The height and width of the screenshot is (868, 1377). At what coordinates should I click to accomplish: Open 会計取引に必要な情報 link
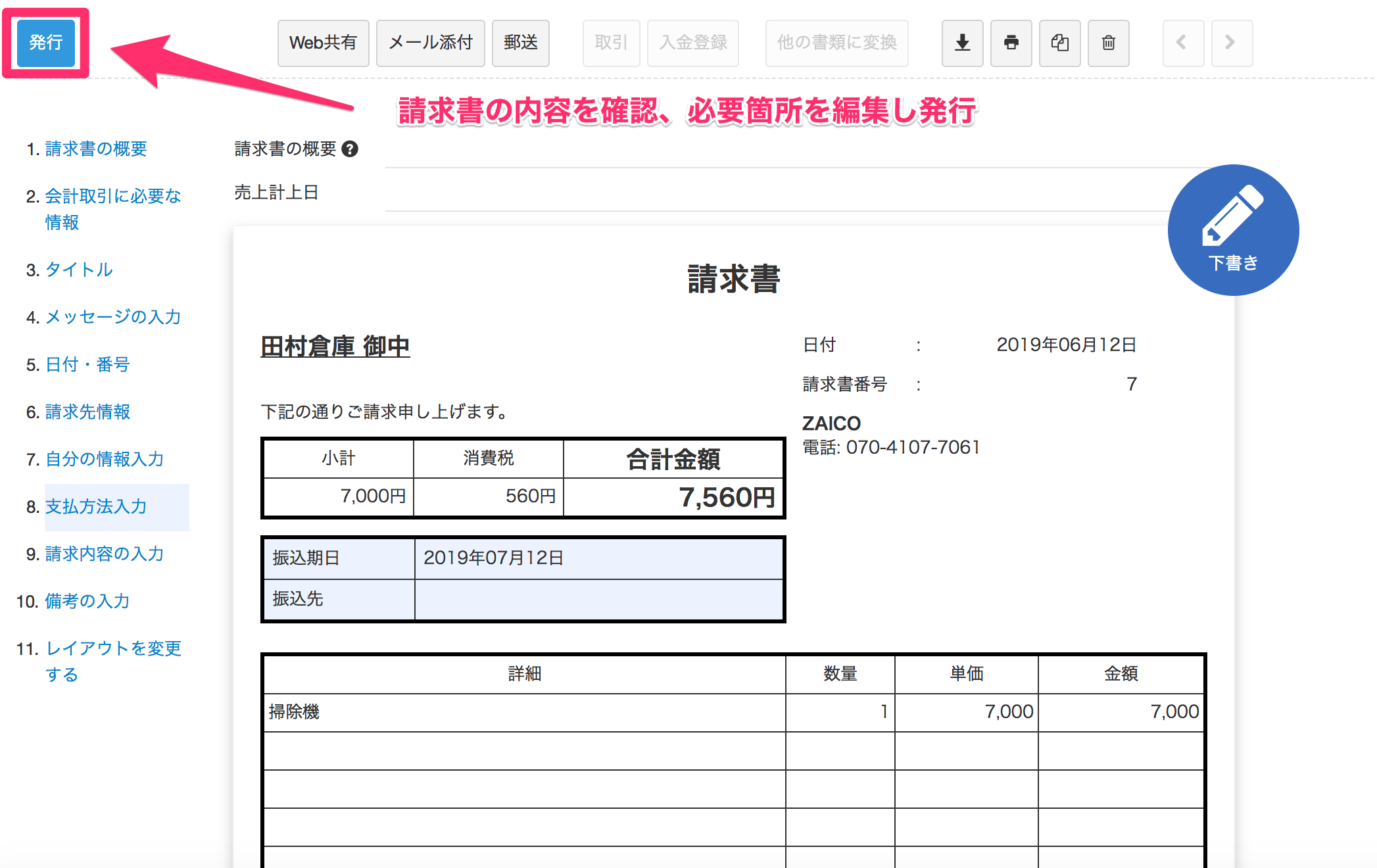click(x=112, y=209)
